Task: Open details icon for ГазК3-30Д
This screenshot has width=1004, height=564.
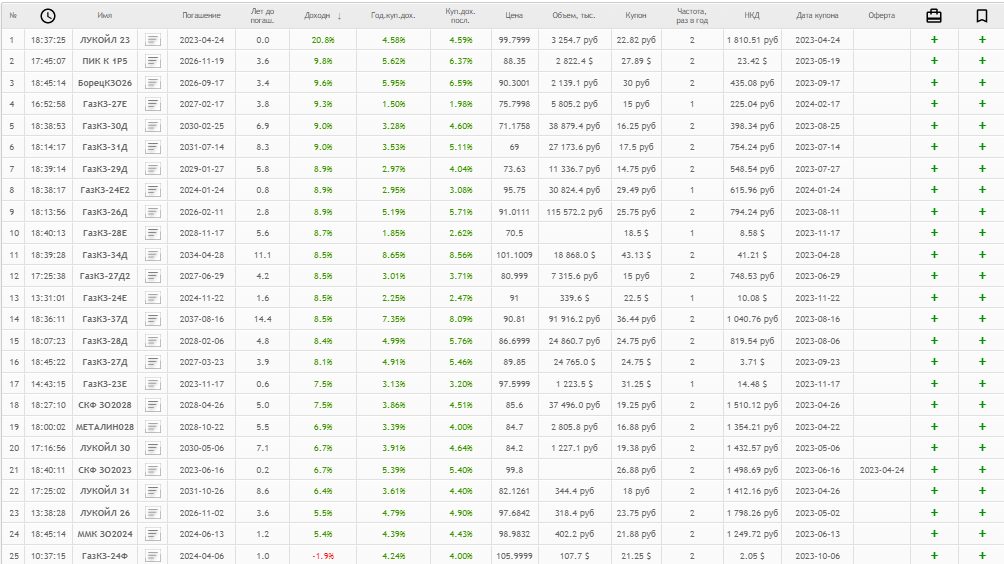Action: click(x=152, y=126)
